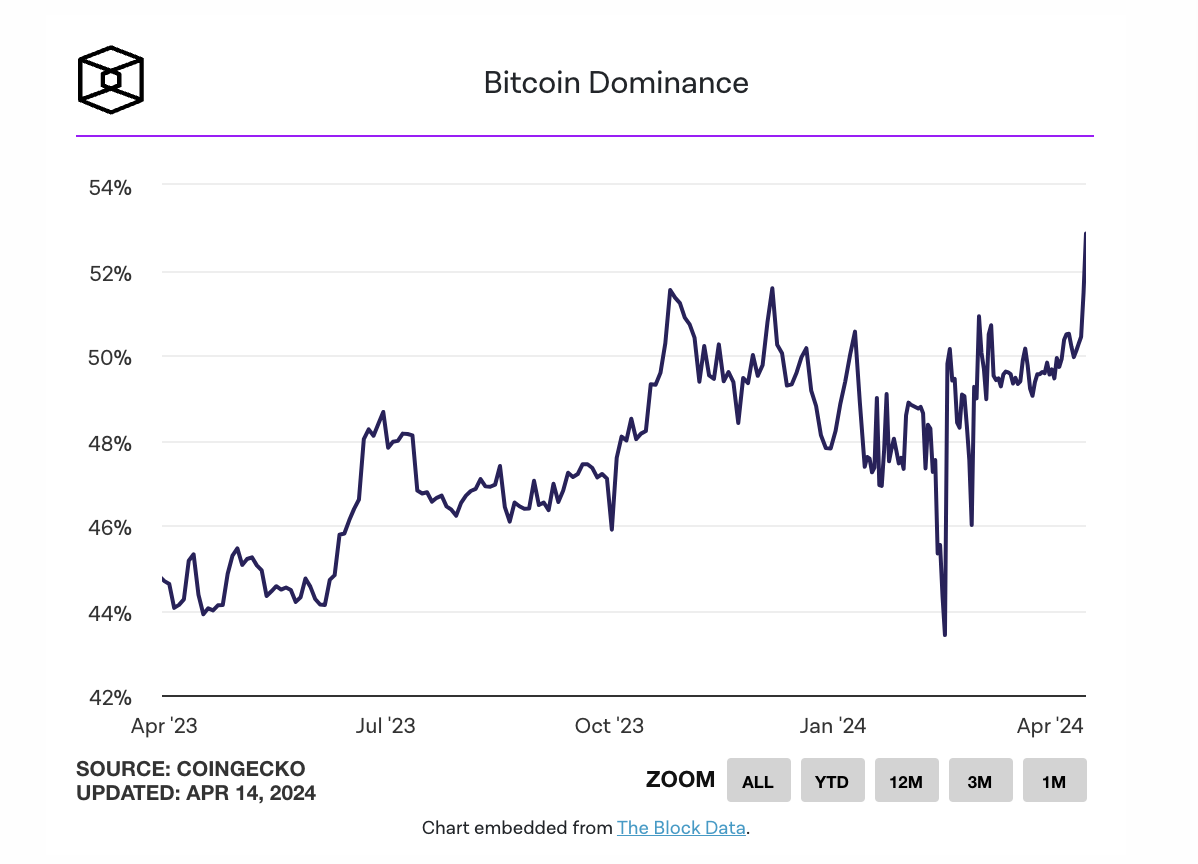Click the ZOOM label text

pos(680,781)
